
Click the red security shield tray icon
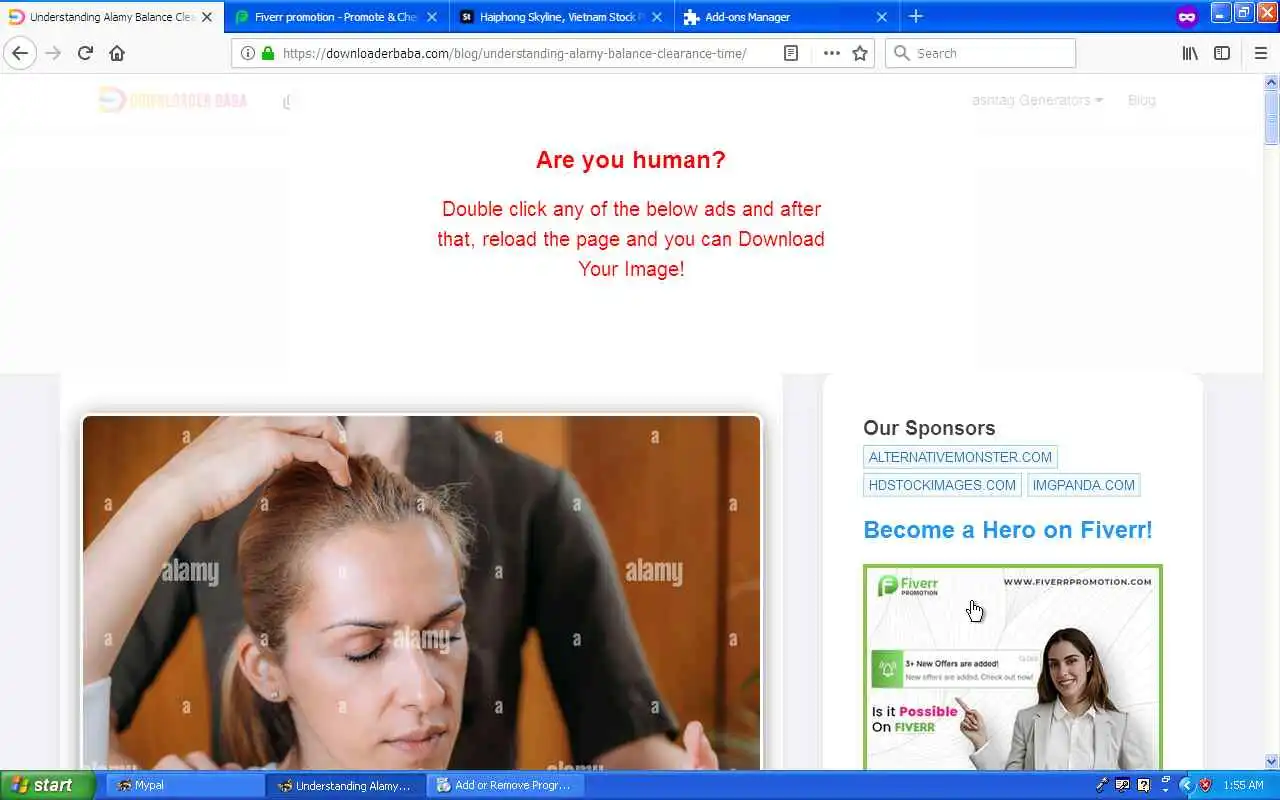pos(1206,785)
